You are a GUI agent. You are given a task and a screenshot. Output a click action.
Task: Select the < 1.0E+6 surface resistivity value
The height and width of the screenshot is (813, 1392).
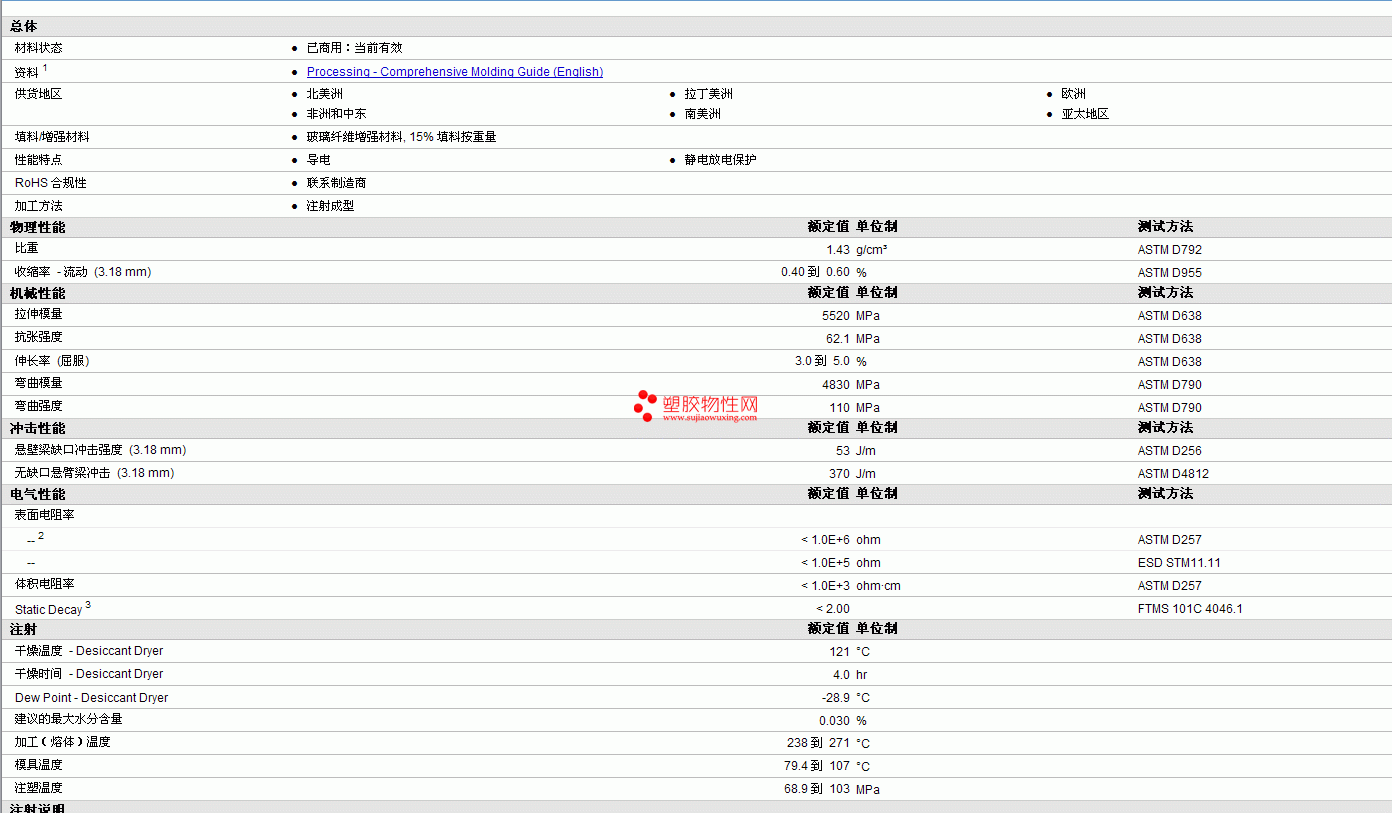click(825, 540)
